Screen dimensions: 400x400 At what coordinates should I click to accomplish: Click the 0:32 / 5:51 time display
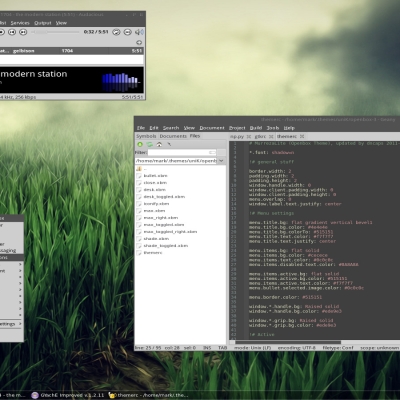pyautogui.click(x=96, y=32)
